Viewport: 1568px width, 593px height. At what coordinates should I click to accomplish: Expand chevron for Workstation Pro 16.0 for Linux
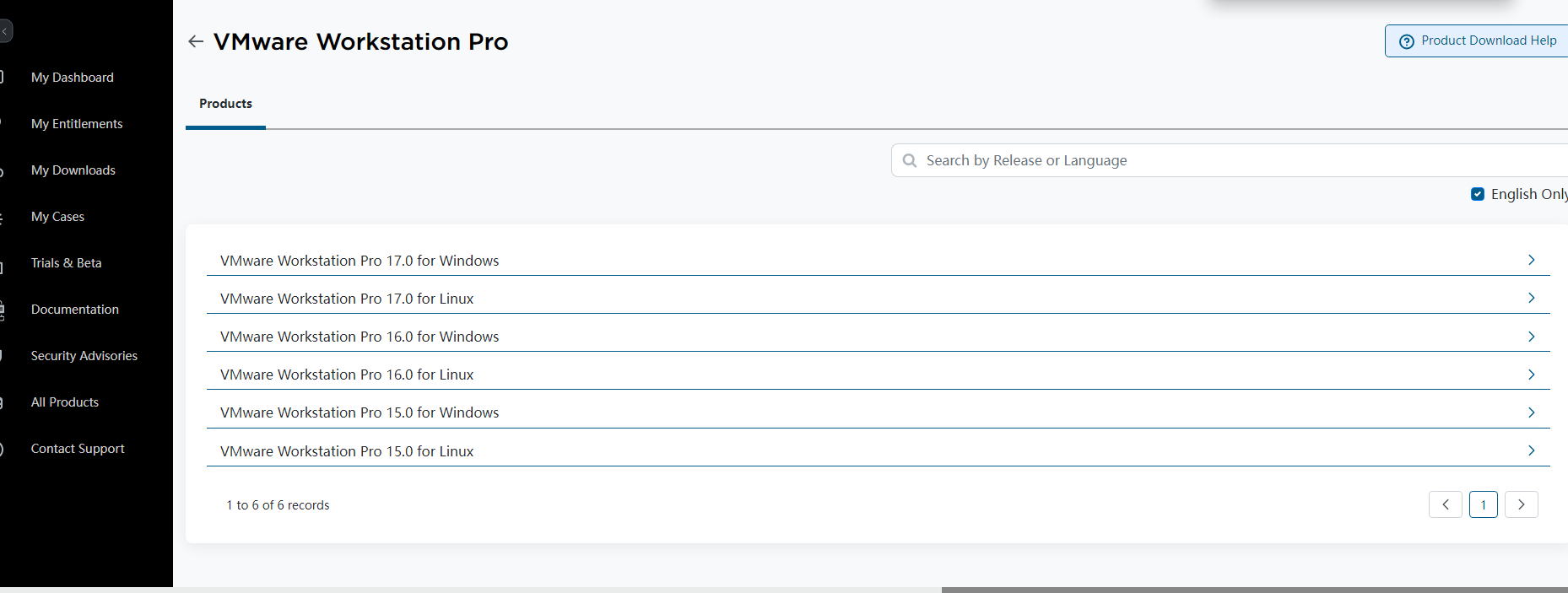[1531, 375]
